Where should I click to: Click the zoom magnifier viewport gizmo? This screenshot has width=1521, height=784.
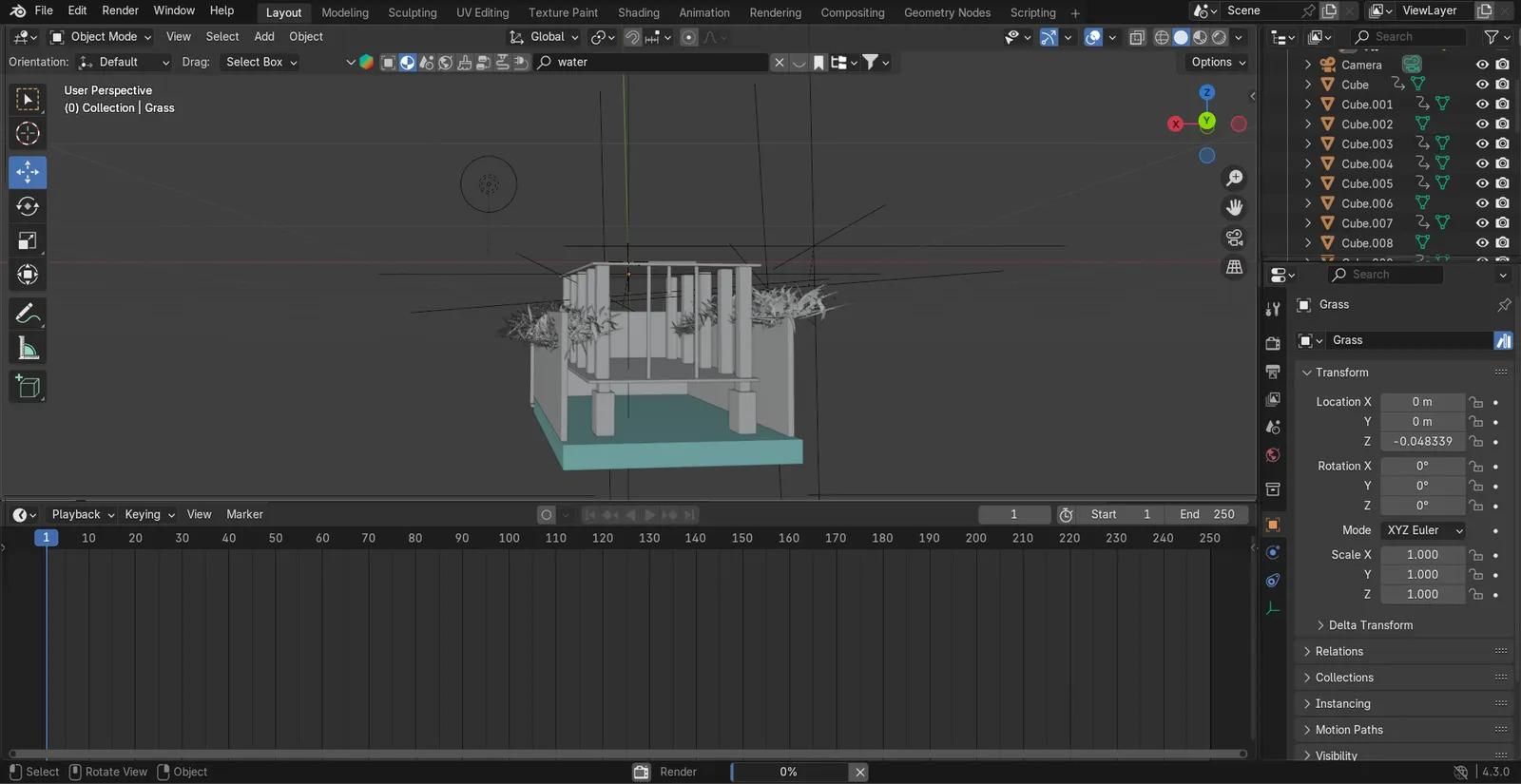(x=1234, y=178)
